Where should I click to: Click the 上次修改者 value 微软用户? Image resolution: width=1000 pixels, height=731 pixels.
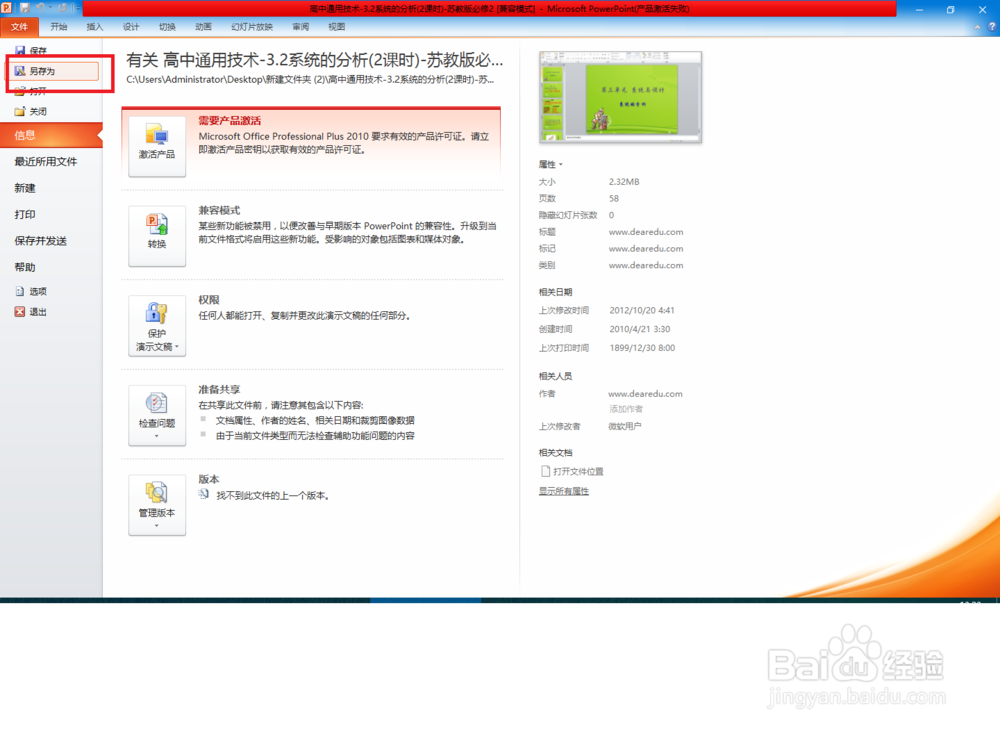[625, 426]
